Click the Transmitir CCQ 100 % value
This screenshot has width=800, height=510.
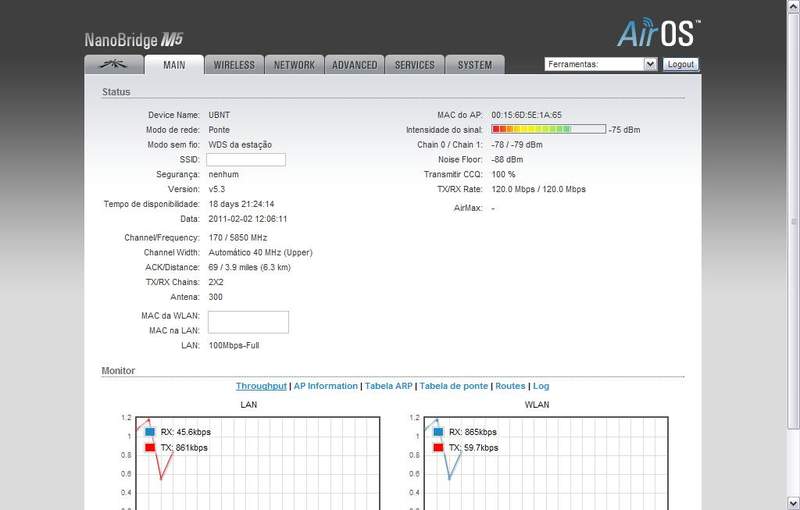pyautogui.click(x=504, y=174)
